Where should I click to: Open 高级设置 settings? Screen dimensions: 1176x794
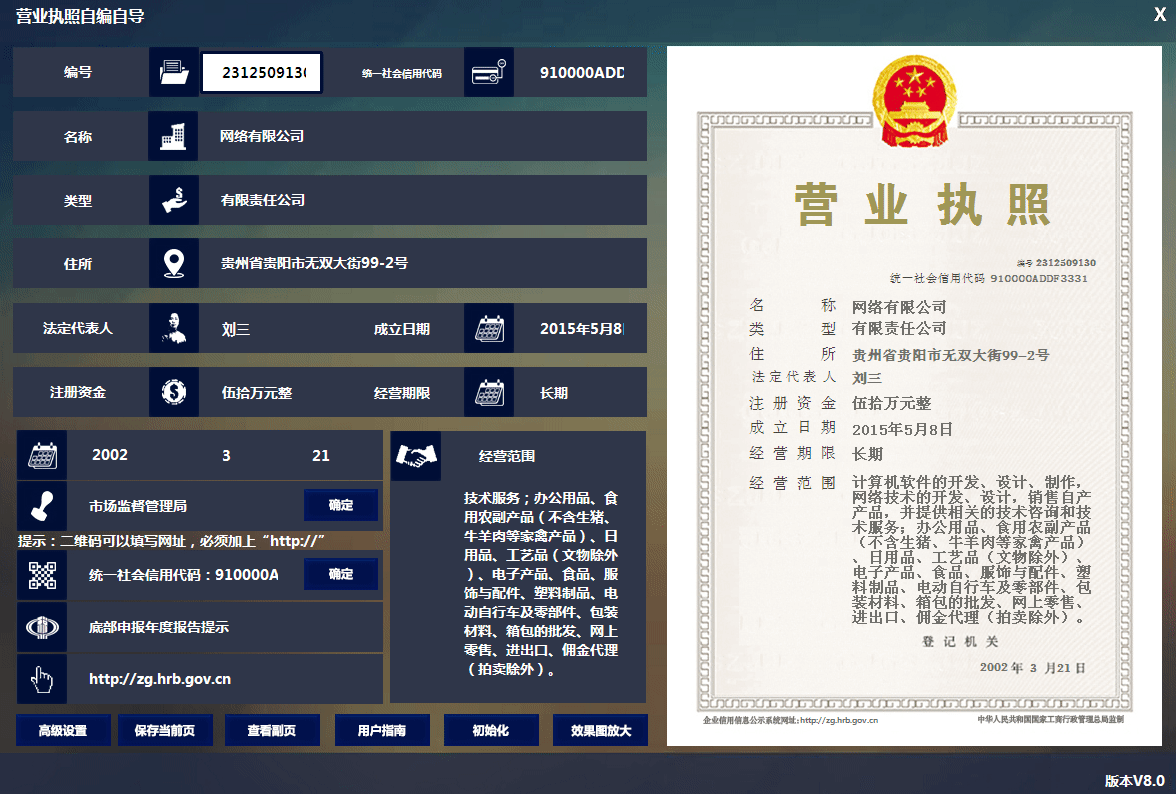tap(63, 729)
